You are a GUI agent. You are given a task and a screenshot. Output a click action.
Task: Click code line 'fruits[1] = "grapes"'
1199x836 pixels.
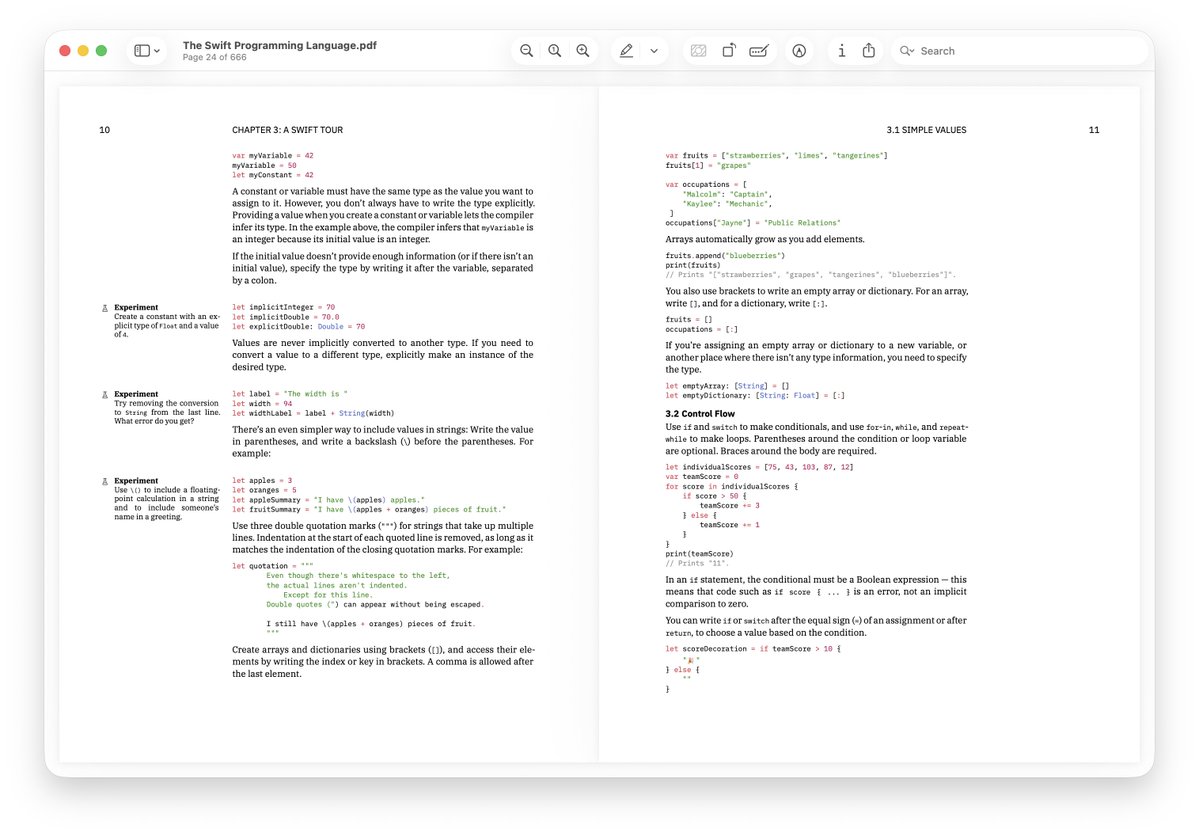(x=708, y=165)
